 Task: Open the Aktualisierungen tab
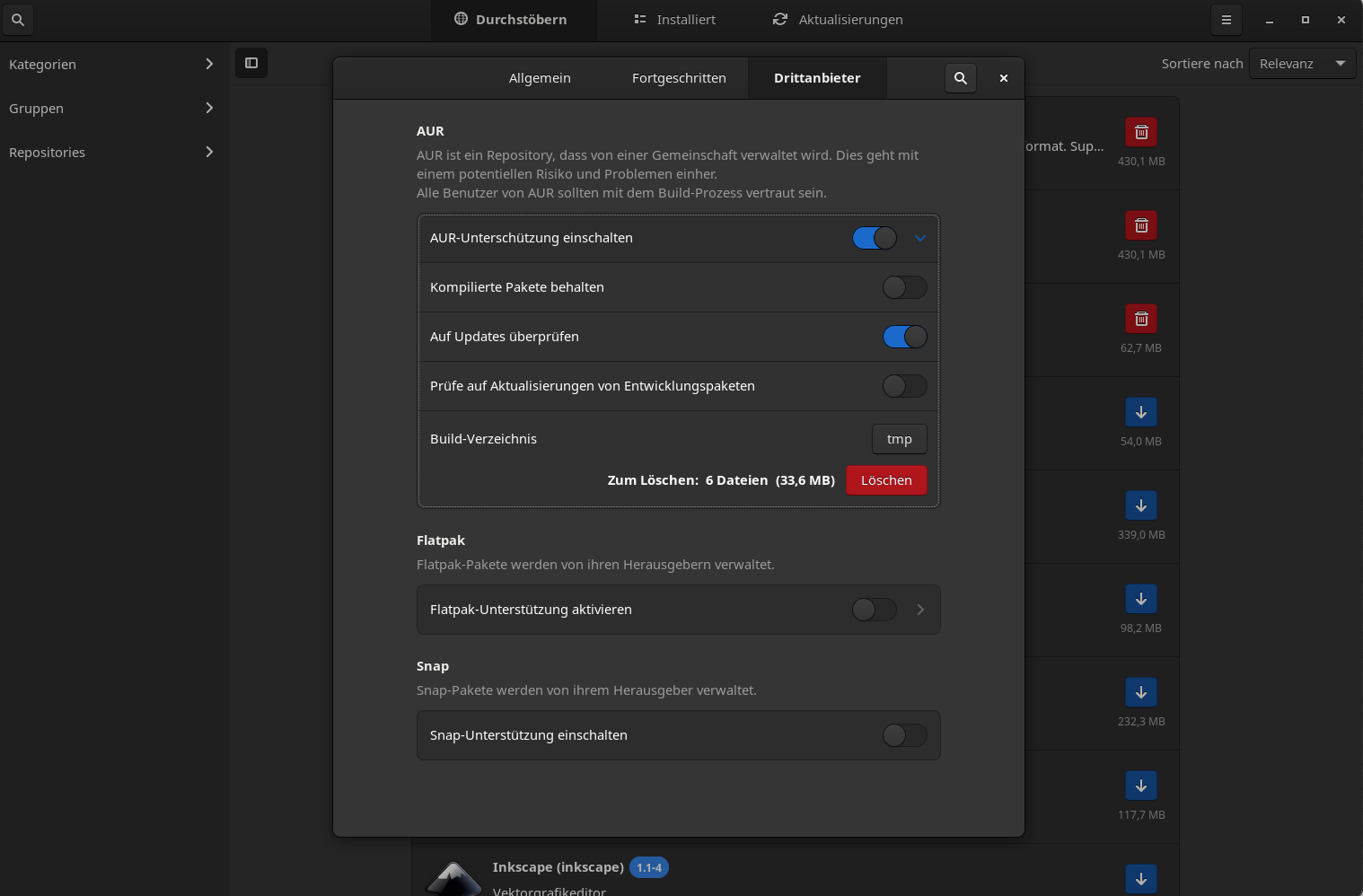(838, 20)
